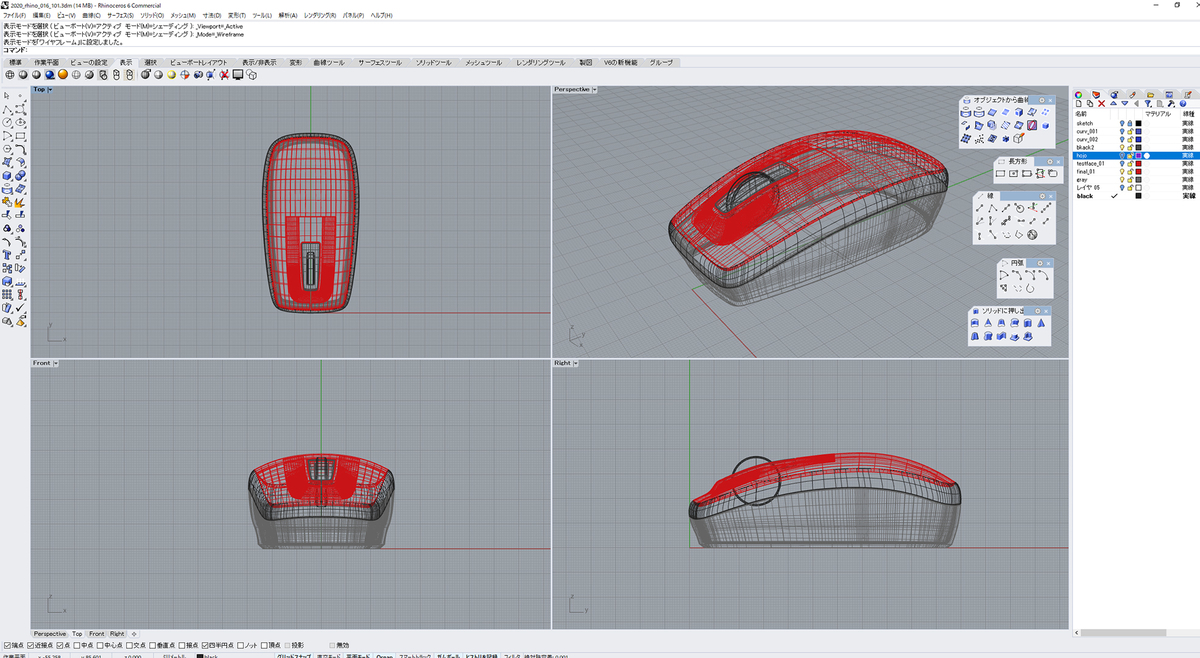Click the globe-shaped tool in 線 palette
This screenshot has height=658, width=1200.
tap(1032, 235)
